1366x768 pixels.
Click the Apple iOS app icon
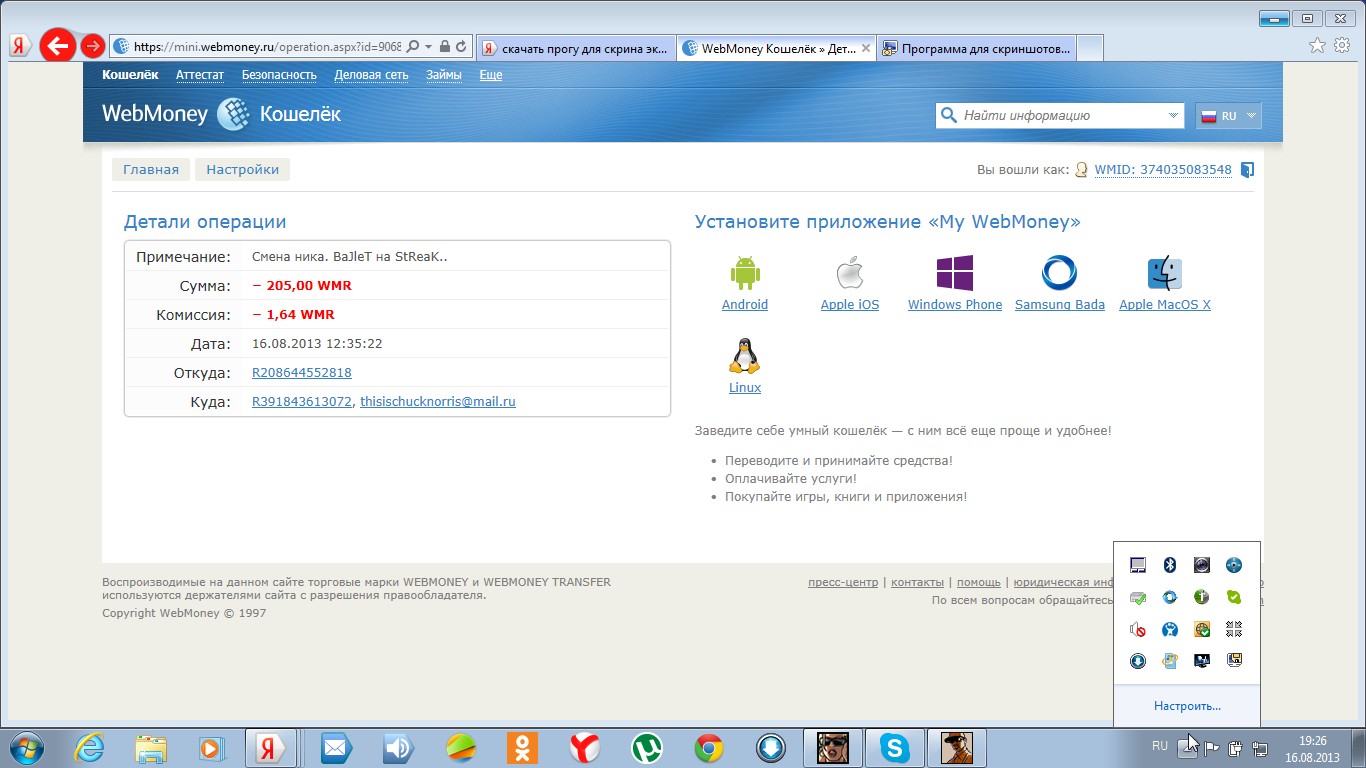850,273
